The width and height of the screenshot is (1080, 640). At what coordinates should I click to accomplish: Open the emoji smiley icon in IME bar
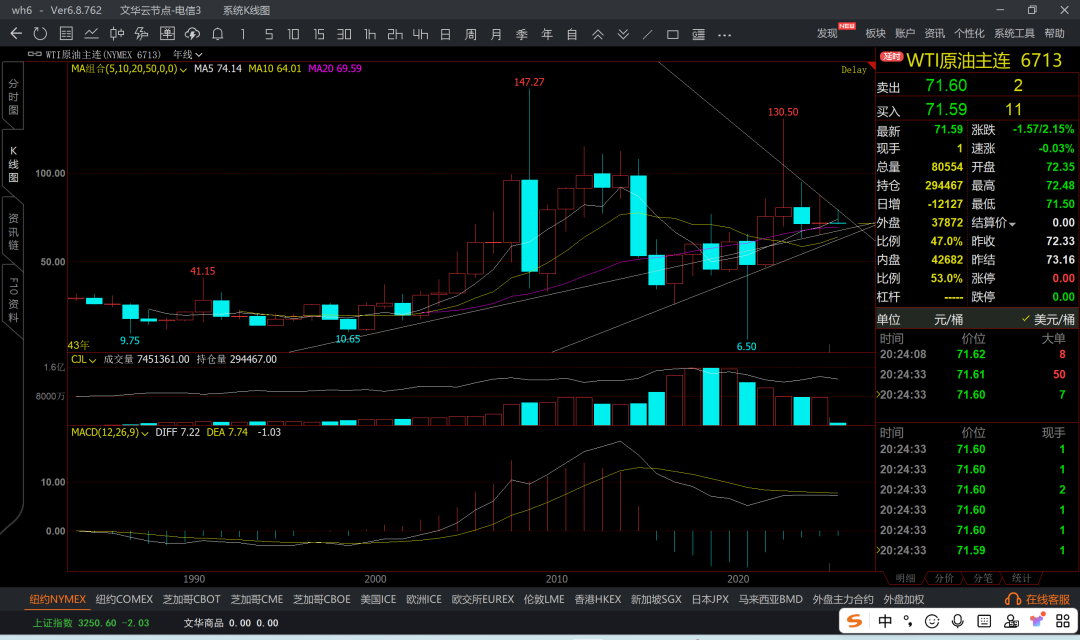(932, 621)
